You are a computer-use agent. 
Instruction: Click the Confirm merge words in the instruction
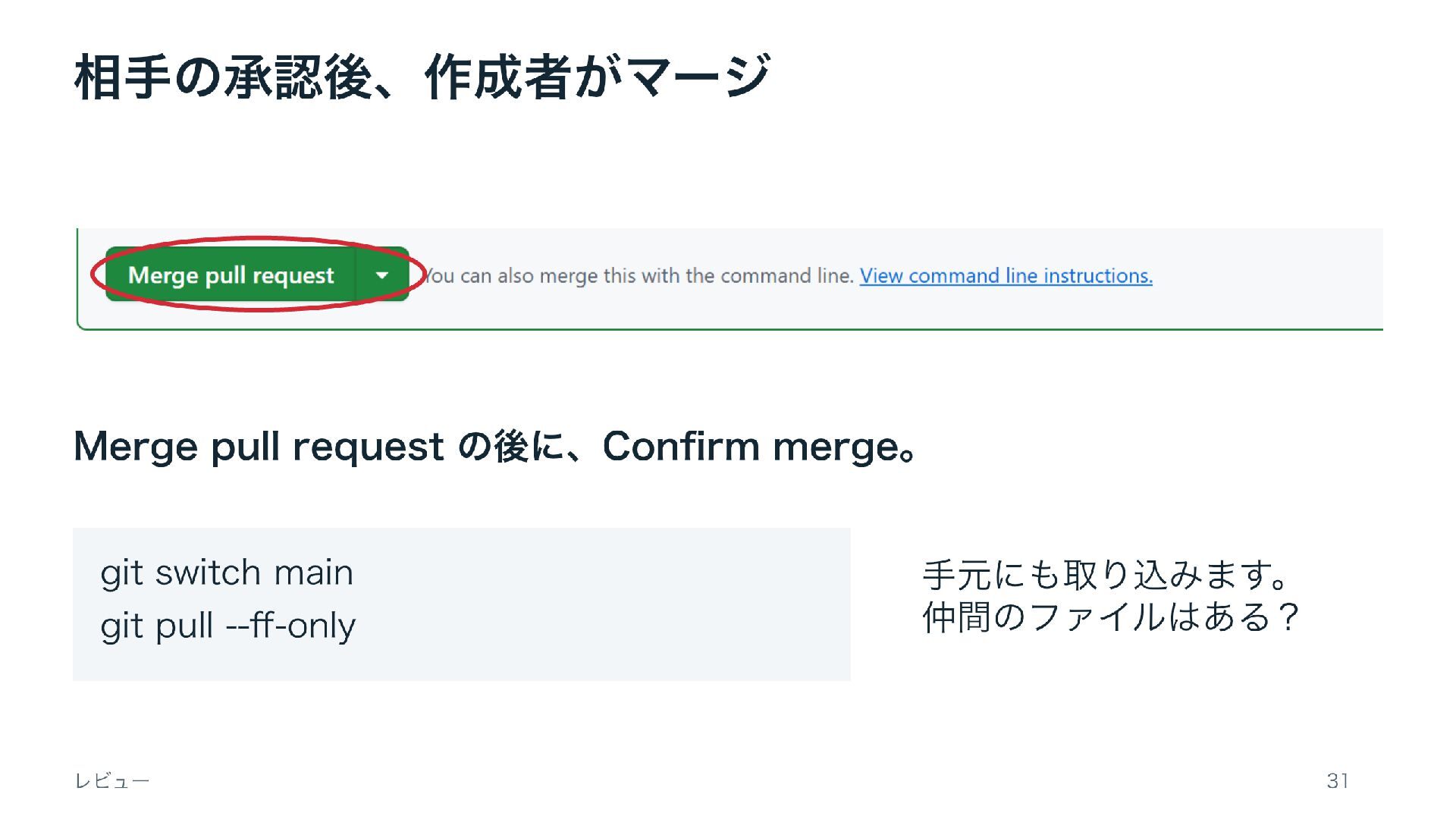click(751, 446)
